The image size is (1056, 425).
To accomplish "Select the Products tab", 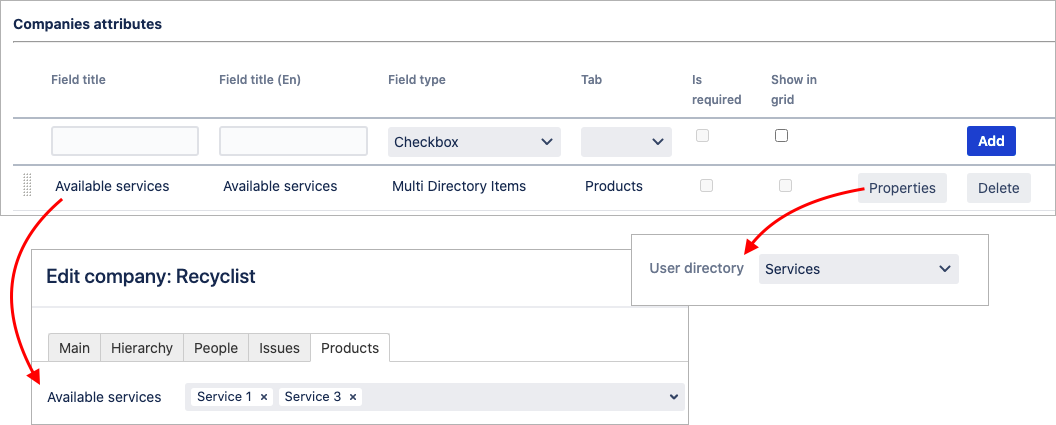I will coord(350,348).
